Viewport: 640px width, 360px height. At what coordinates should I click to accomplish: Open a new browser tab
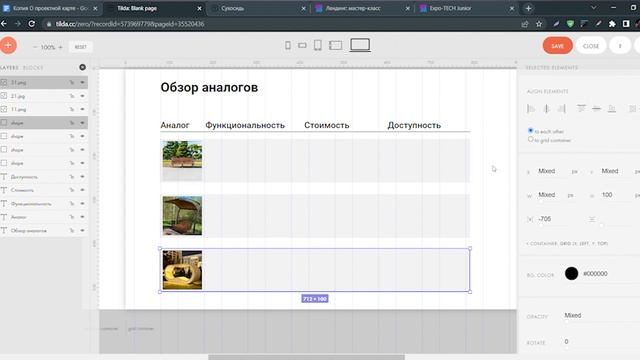tap(528, 8)
